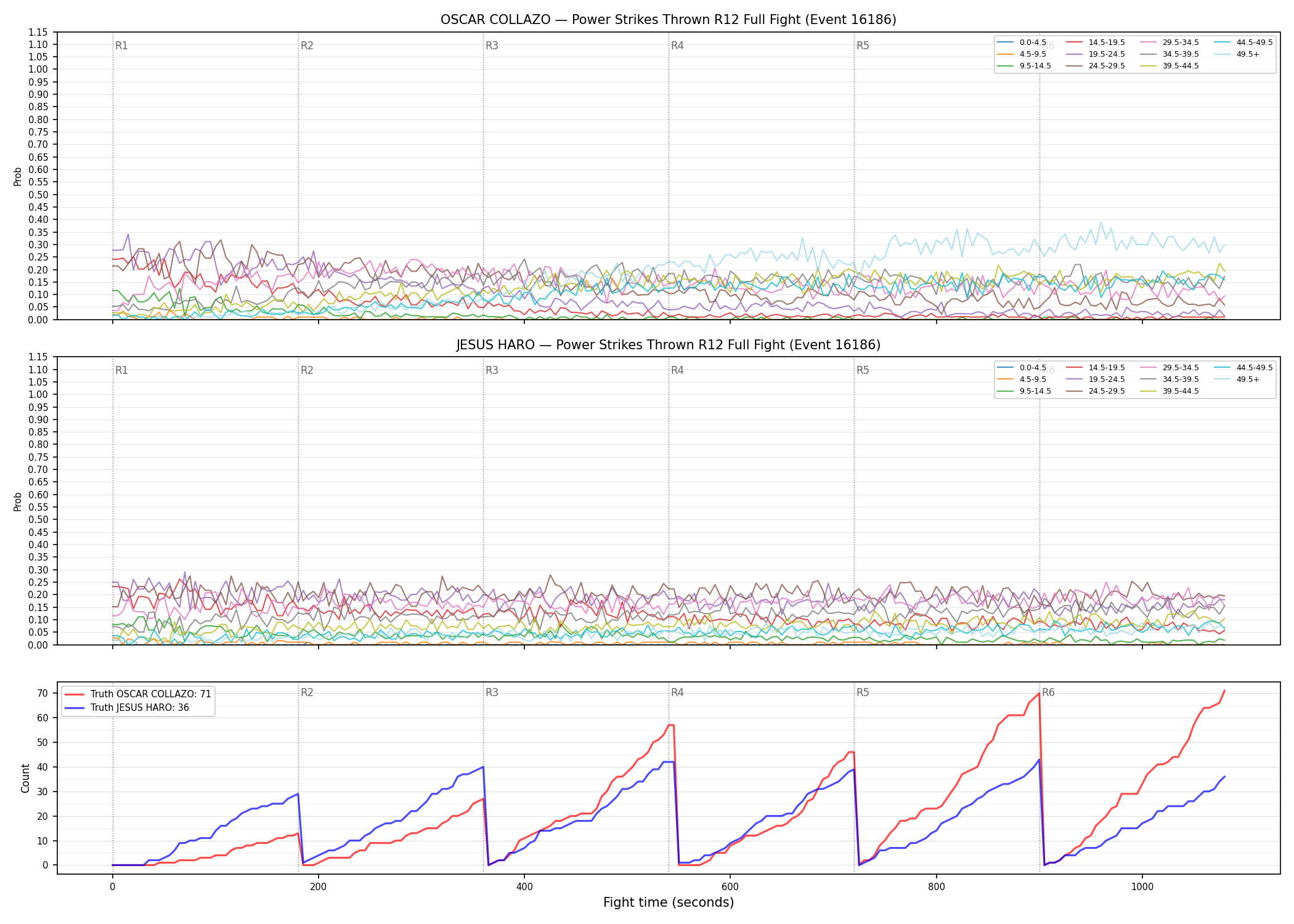1294x924 pixels.
Task: Select 29.5-34.5 legend entry in Haro chart
Action: 1170,368
